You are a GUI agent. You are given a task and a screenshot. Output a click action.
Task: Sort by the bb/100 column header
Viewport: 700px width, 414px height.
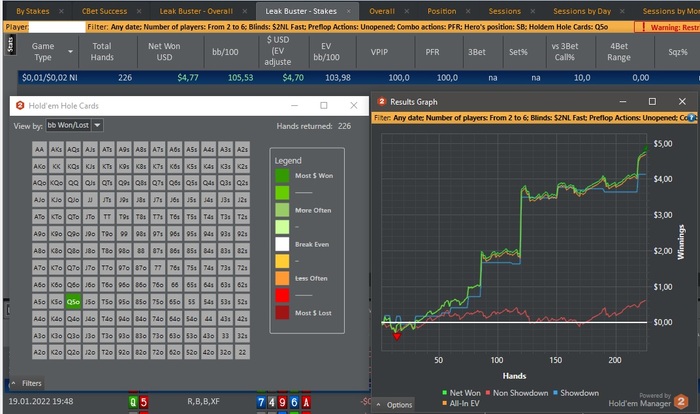pyautogui.click(x=225, y=52)
